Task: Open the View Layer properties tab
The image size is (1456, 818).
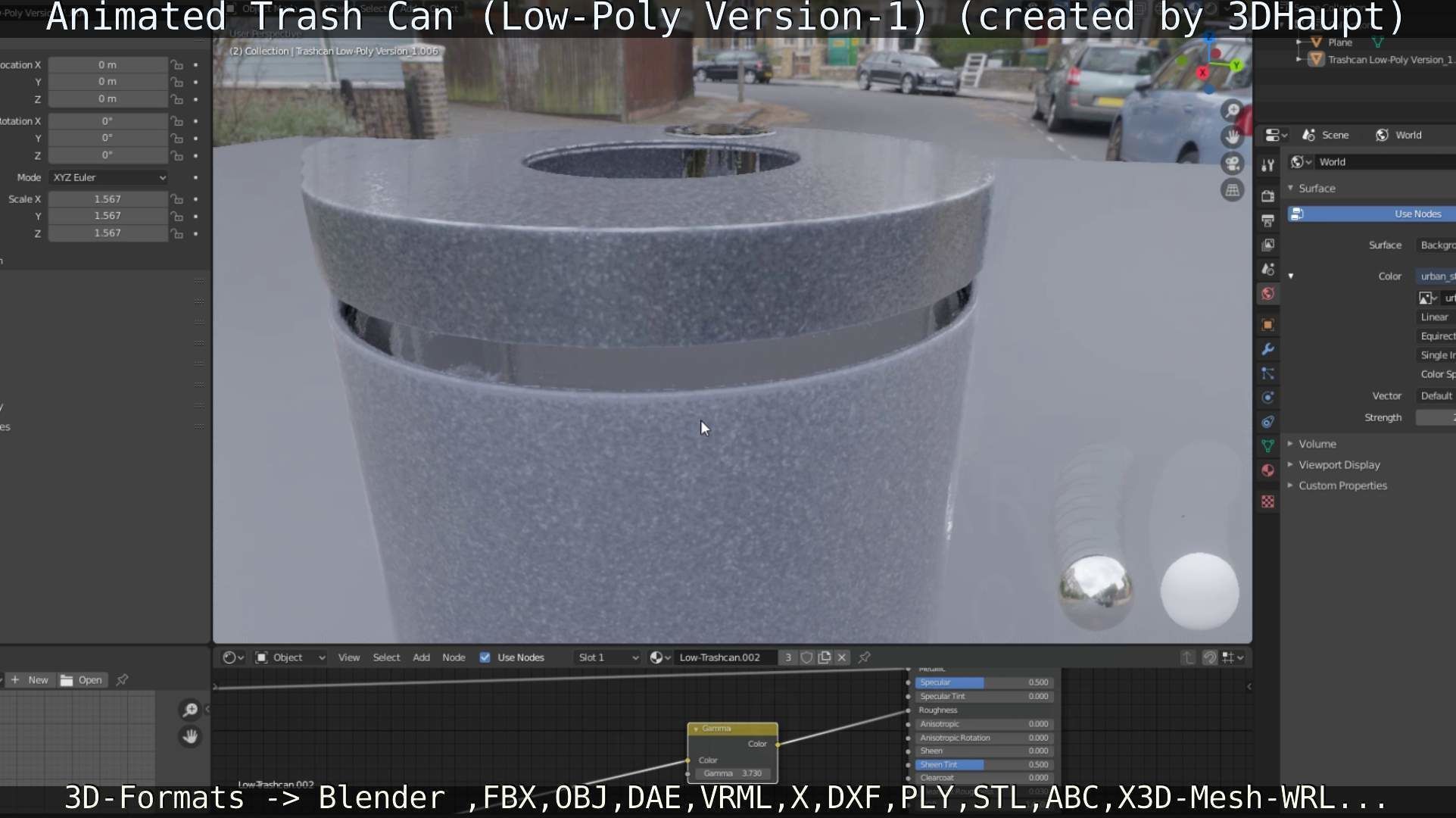Action: [1267, 245]
